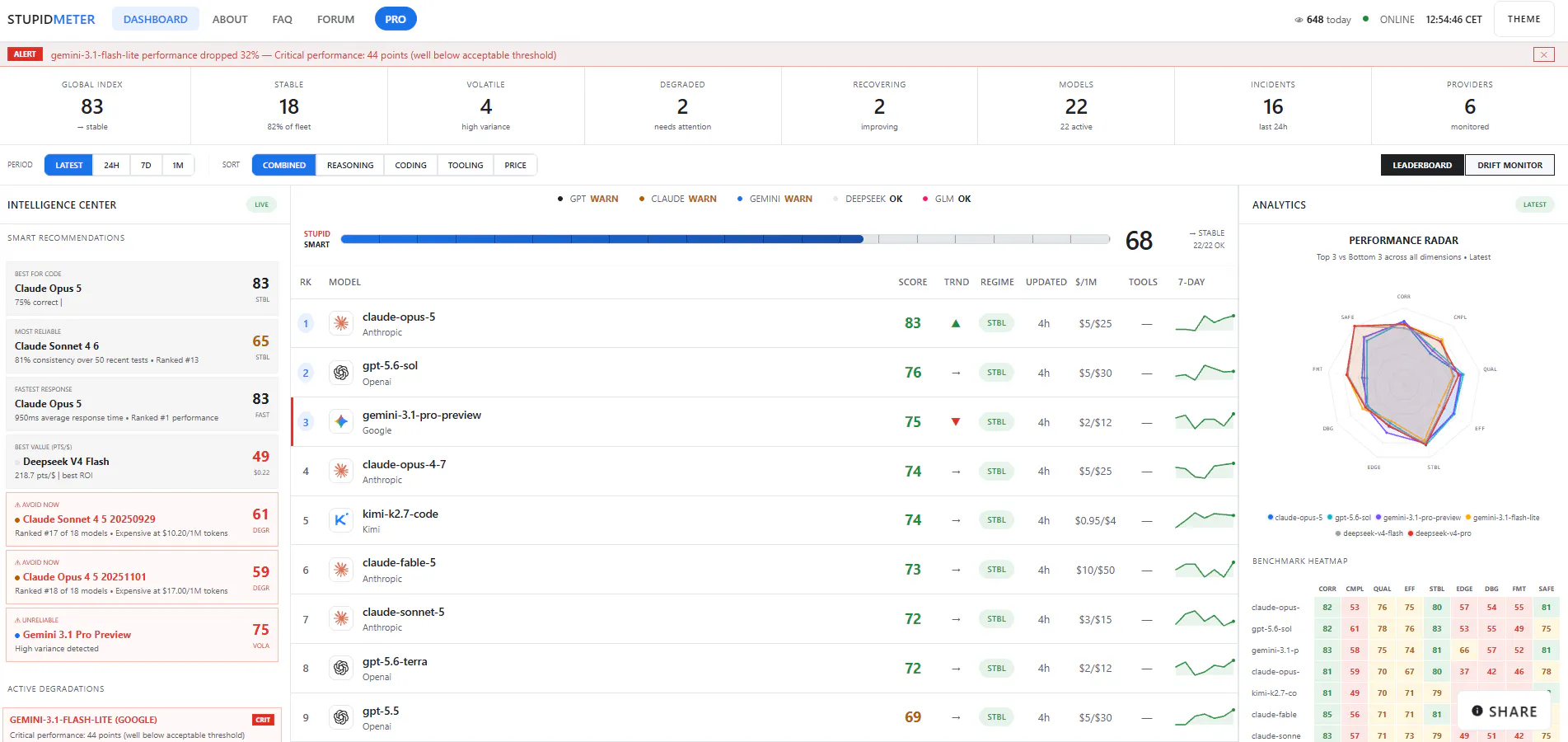Viewport: 1568px width, 742px height.
Task: Click the 7-day sparkline for claude-fable-5
Action: coord(1205,569)
